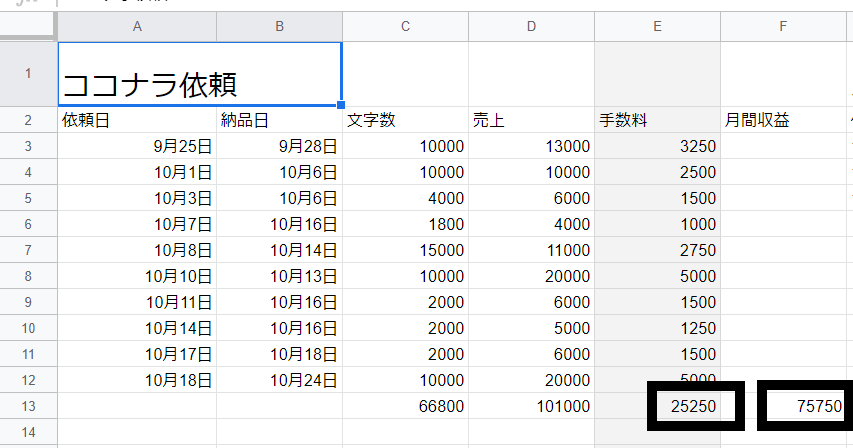Click the 手数料 header cell
Viewport: 853px width, 448px height.
[657, 120]
